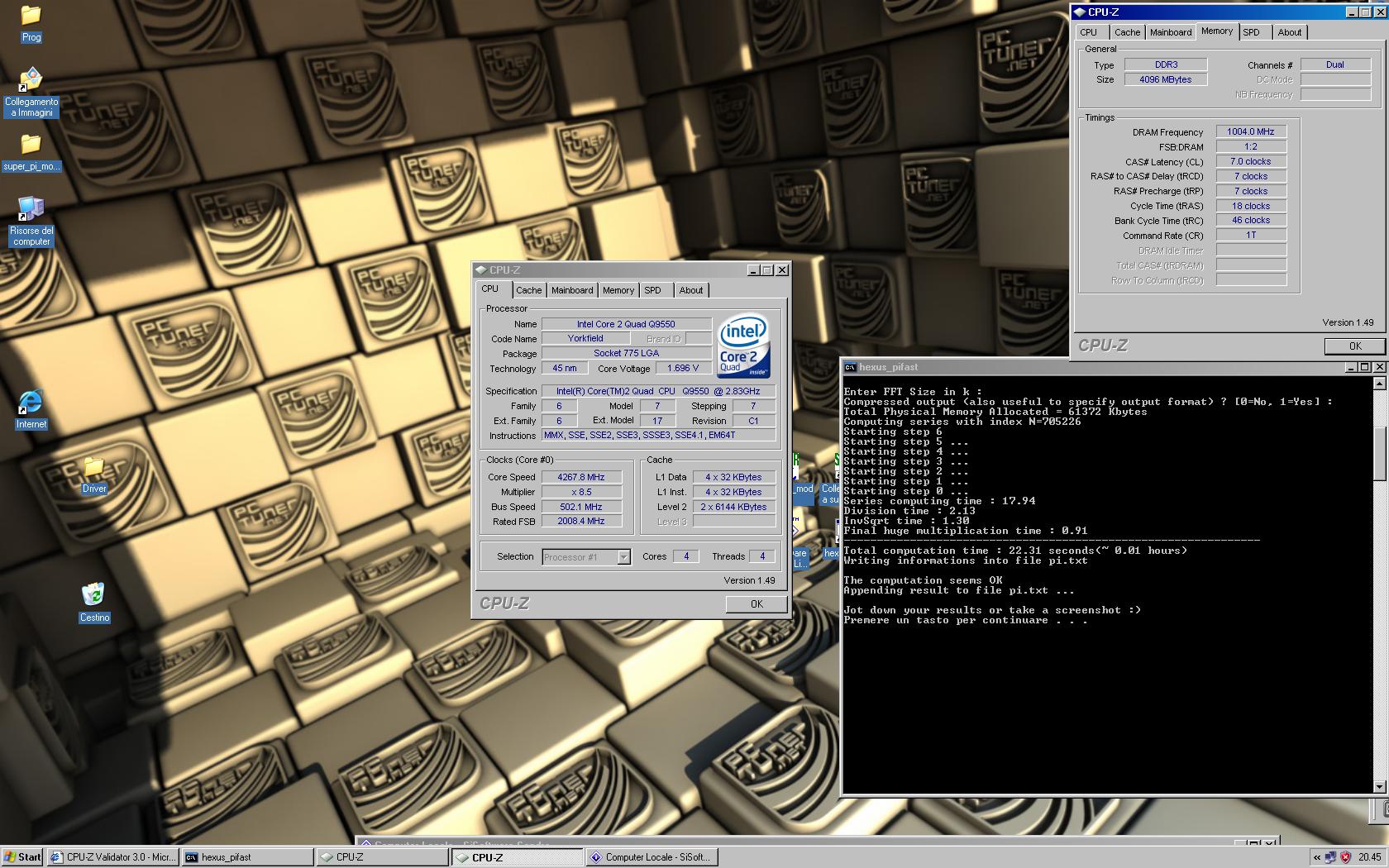
Task: Click the Channels # value Dual
Action: [1335, 64]
